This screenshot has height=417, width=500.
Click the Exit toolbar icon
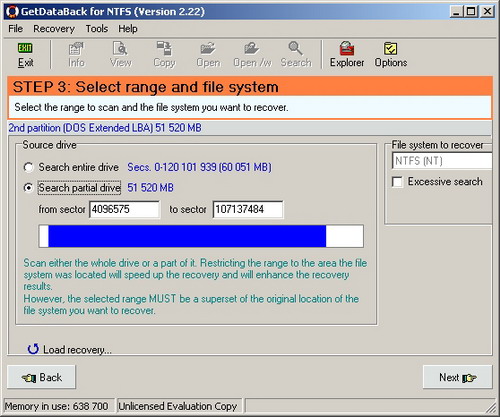click(25, 55)
